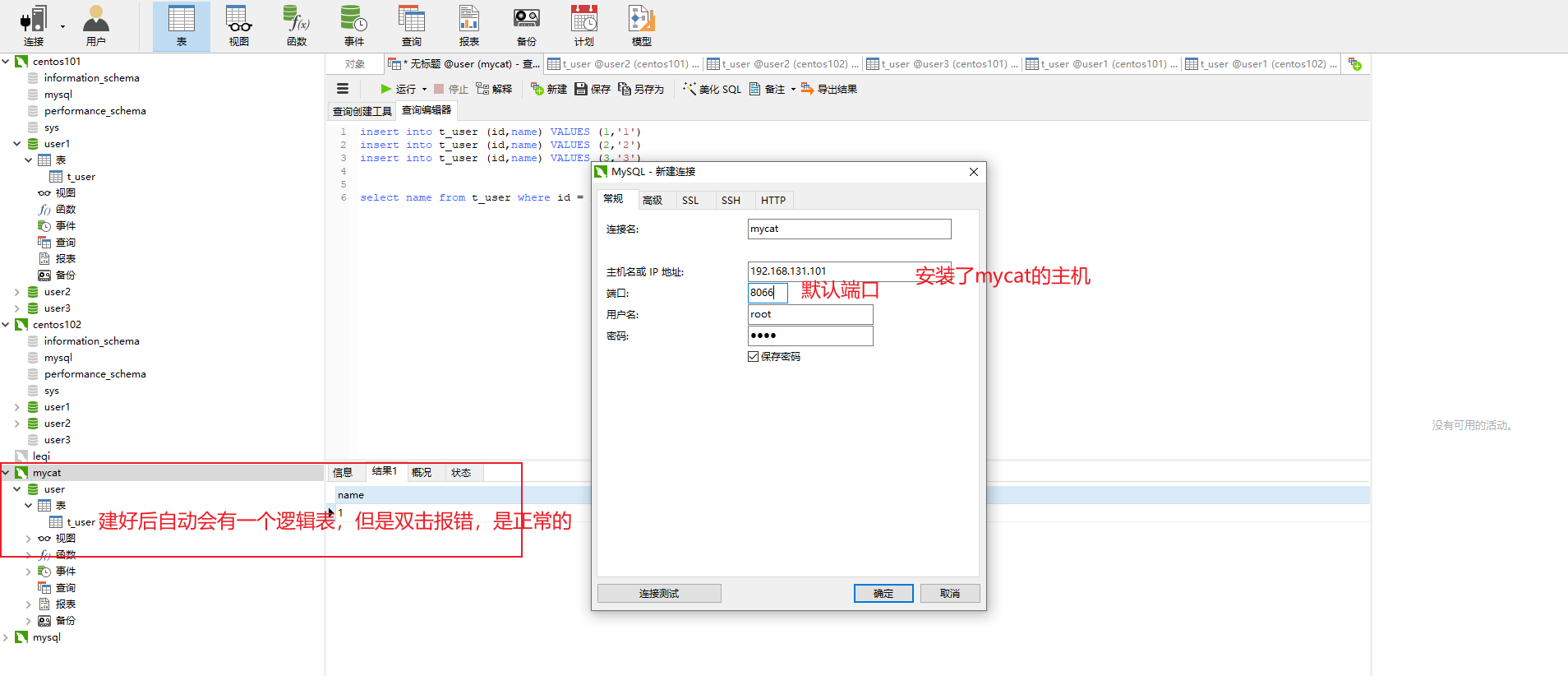Click 另存为 (Save As) button
Image resolution: width=1568 pixels, height=676 pixels.
[x=641, y=89]
